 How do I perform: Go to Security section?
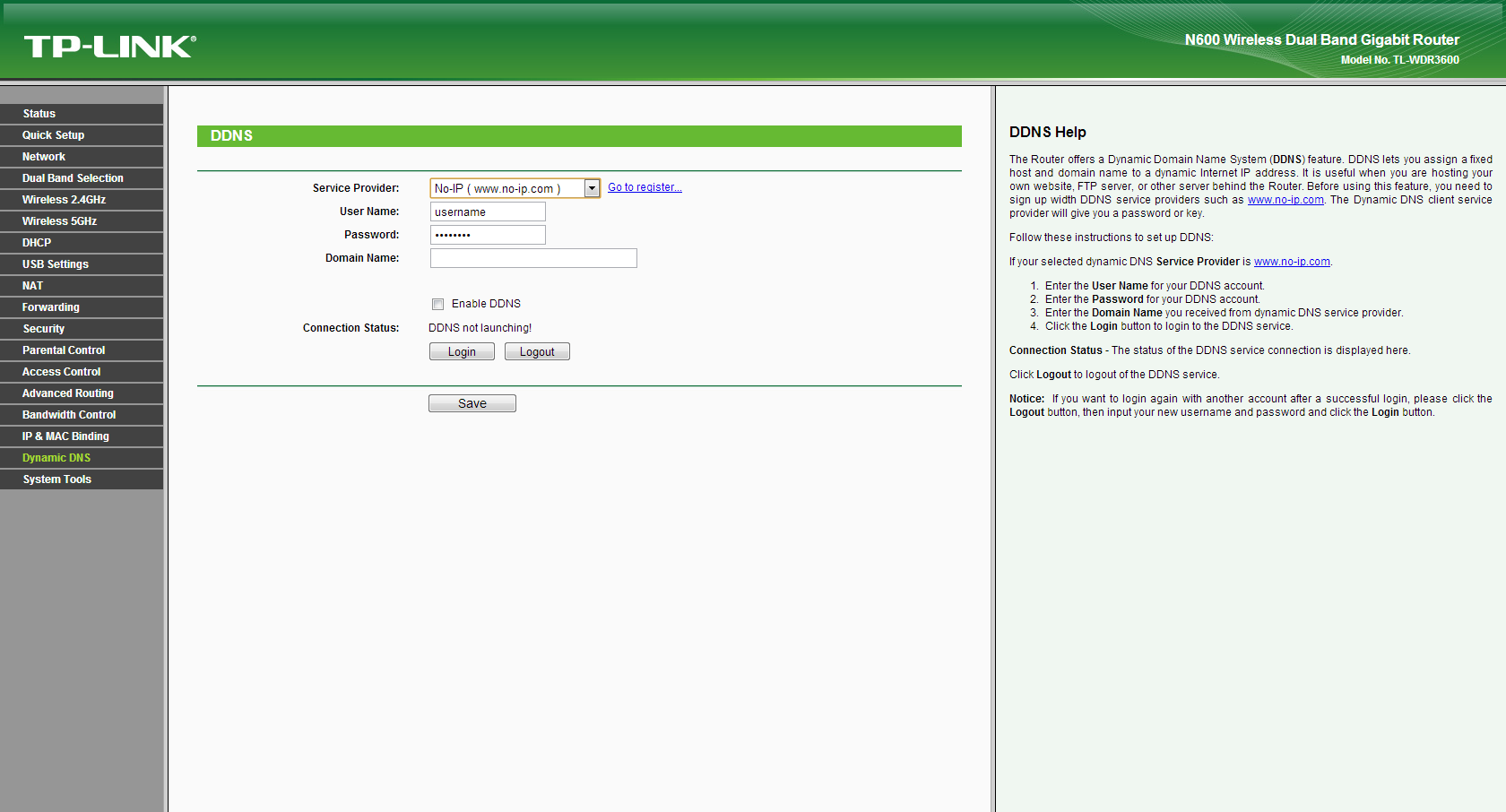click(x=82, y=329)
